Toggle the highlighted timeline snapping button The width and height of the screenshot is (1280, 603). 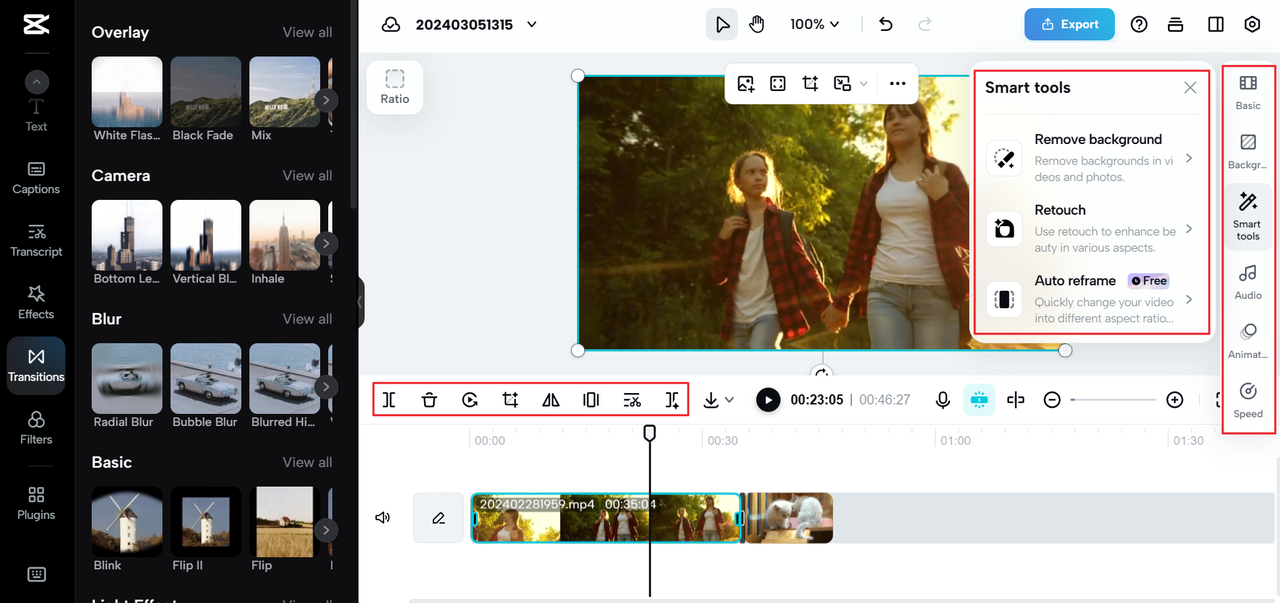[979, 400]
